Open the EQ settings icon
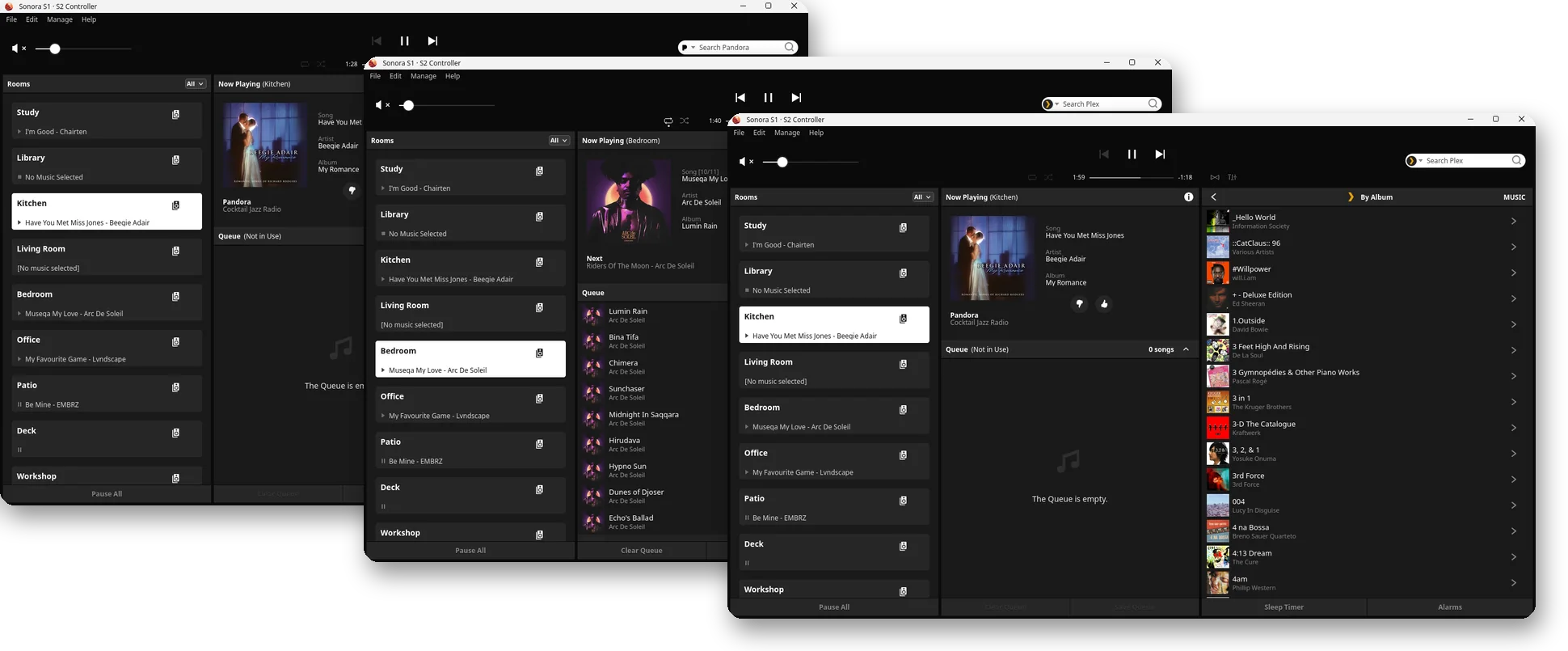Image resolution: width=1568 pixels, height=651 pixels. [1233, 177]
